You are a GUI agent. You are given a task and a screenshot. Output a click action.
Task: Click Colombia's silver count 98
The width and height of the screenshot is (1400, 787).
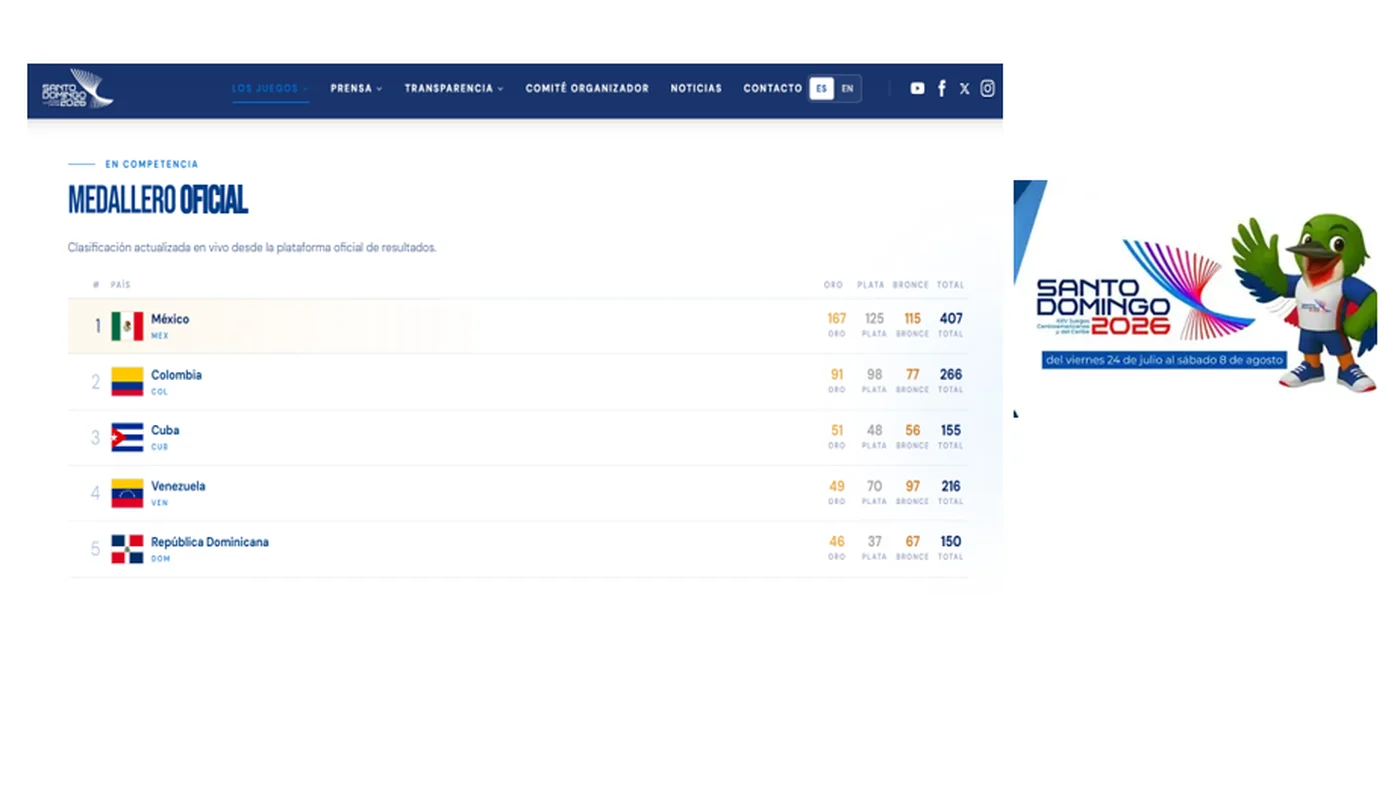click(x=875, y=375)
